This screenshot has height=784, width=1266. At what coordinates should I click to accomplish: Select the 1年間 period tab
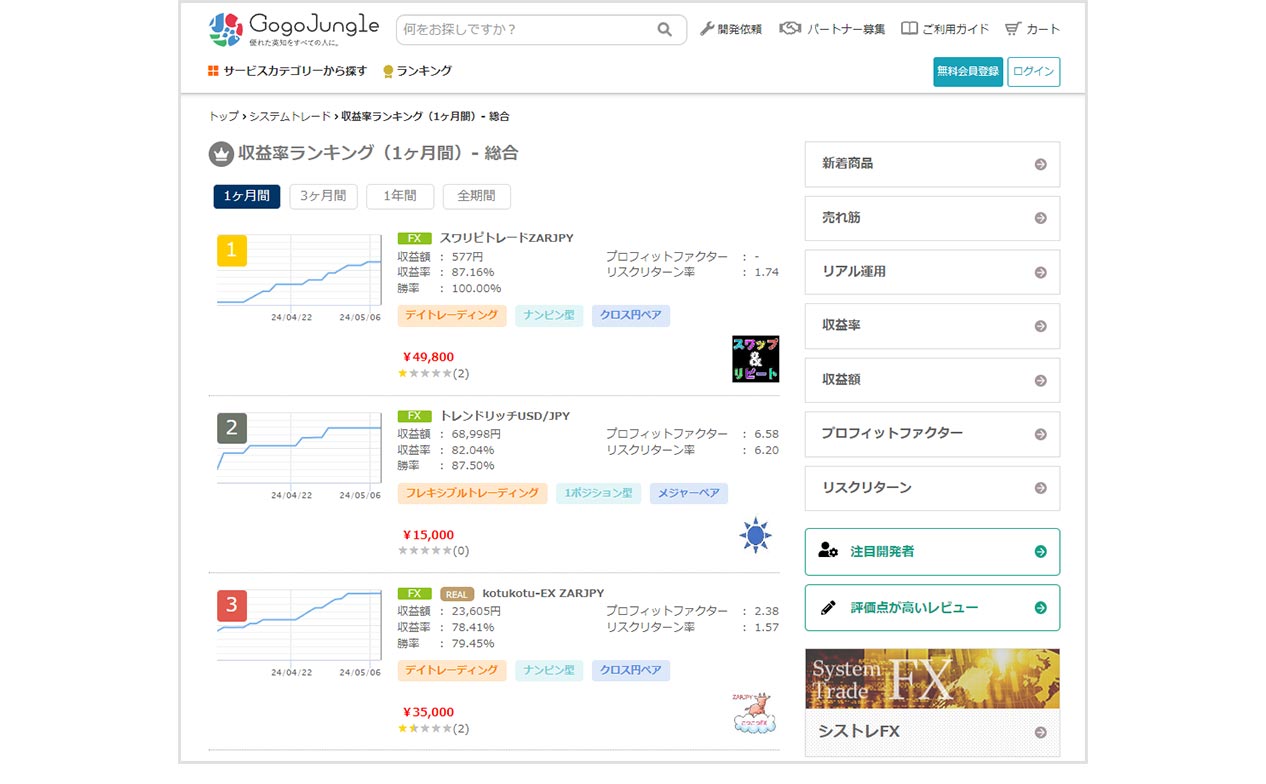pyautogui.click(x=400, y=196)
